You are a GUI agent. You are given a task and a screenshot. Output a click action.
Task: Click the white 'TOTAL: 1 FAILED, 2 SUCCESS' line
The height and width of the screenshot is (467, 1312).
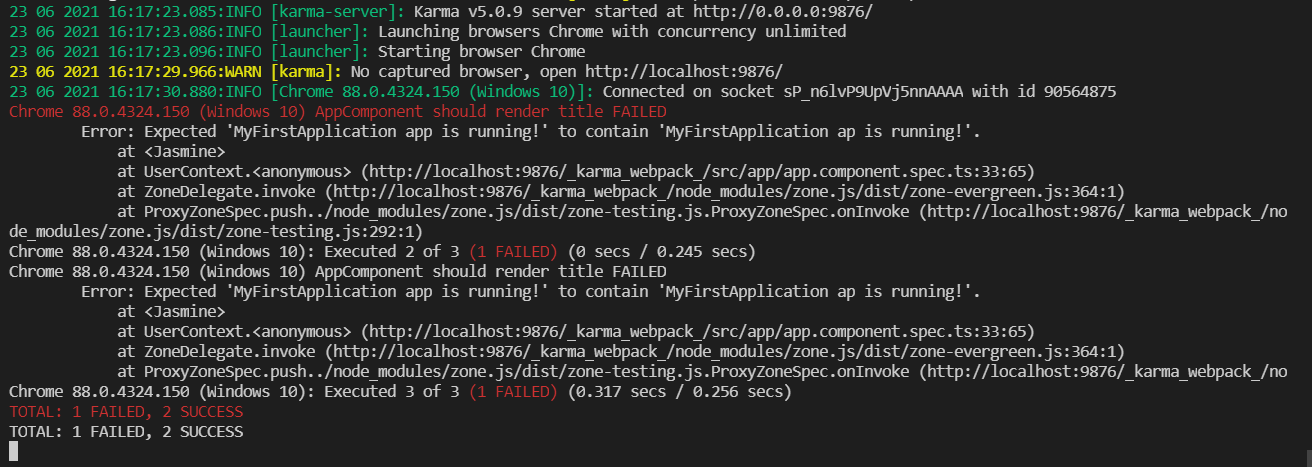(126, 431)
